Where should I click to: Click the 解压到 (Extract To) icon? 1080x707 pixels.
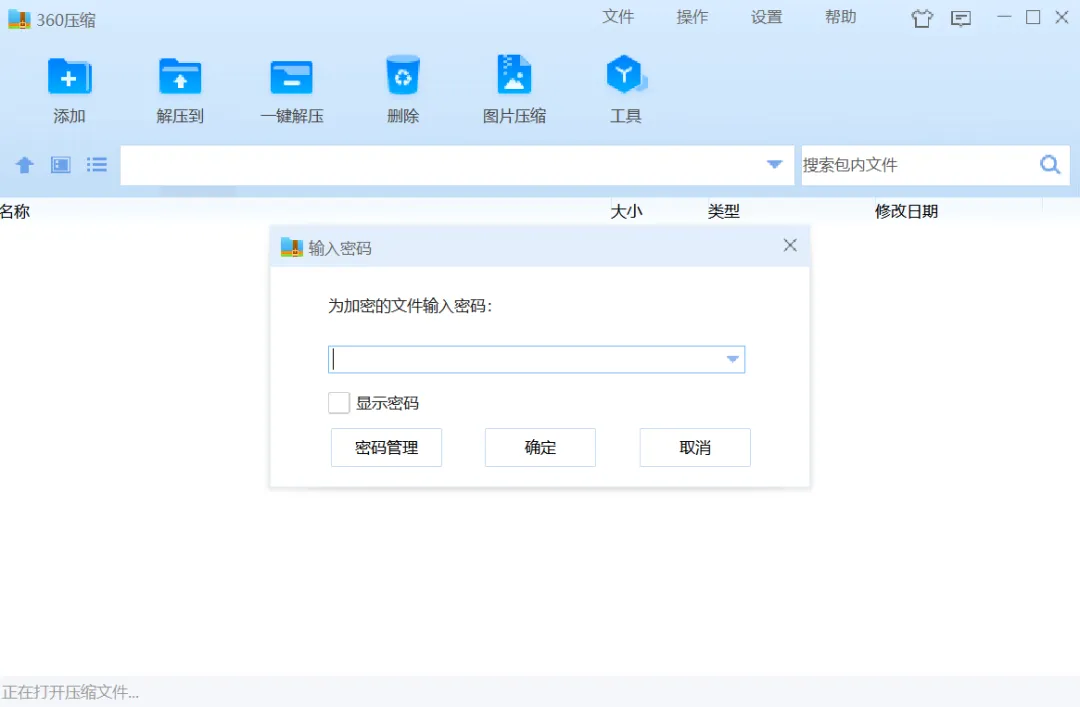(x=180, y=88)
